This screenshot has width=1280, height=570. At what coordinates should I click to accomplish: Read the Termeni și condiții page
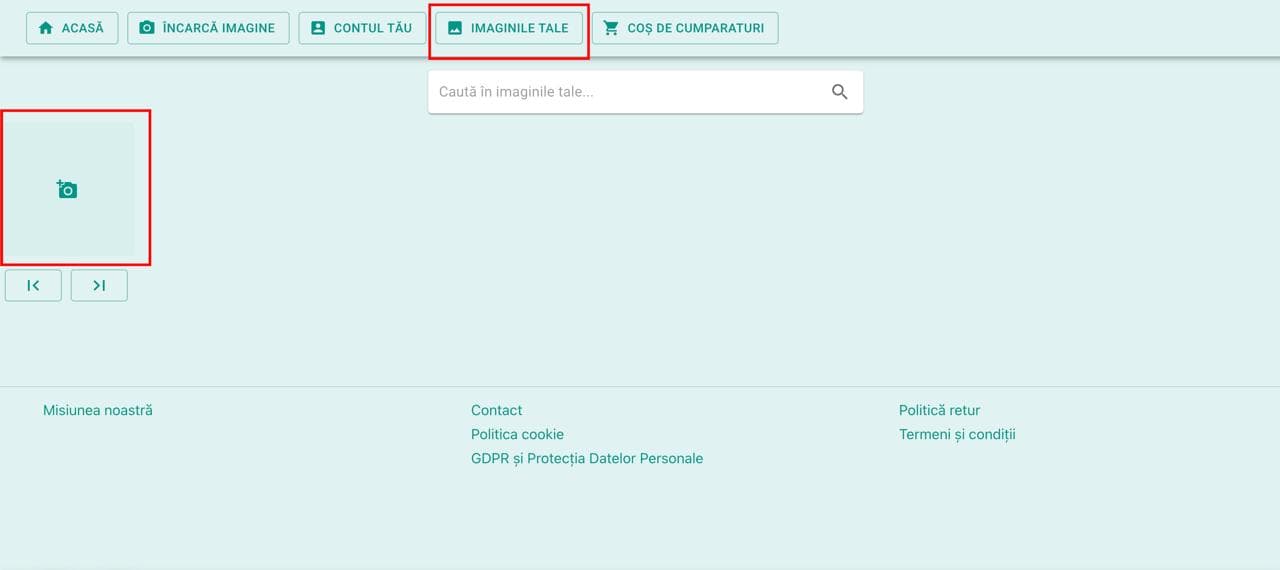(x=957, y=434)
